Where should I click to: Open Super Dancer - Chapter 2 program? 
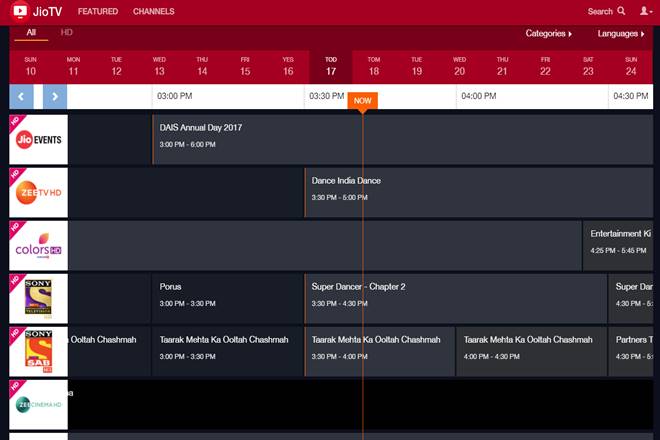click(x=455, y=299)
